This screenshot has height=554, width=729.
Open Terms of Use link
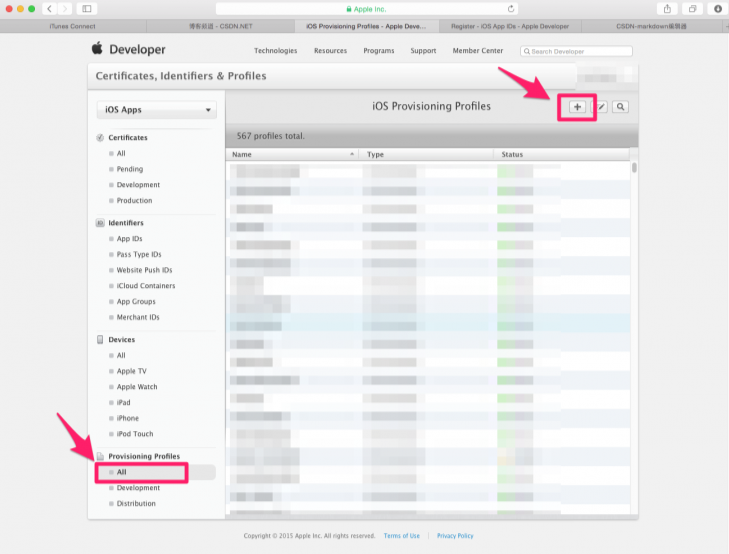click(402, 536)
